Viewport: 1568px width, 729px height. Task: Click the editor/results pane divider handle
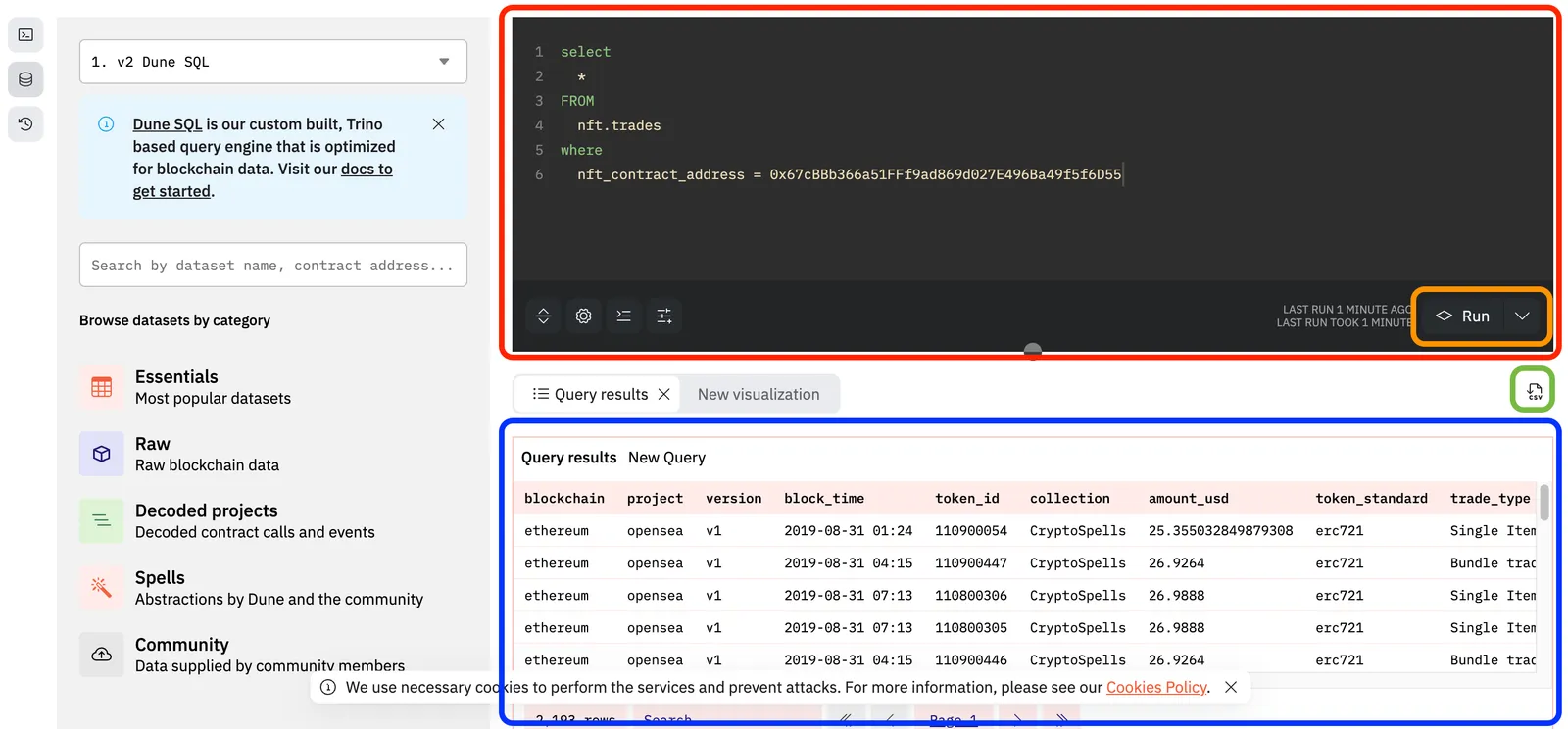(1033, 351)
